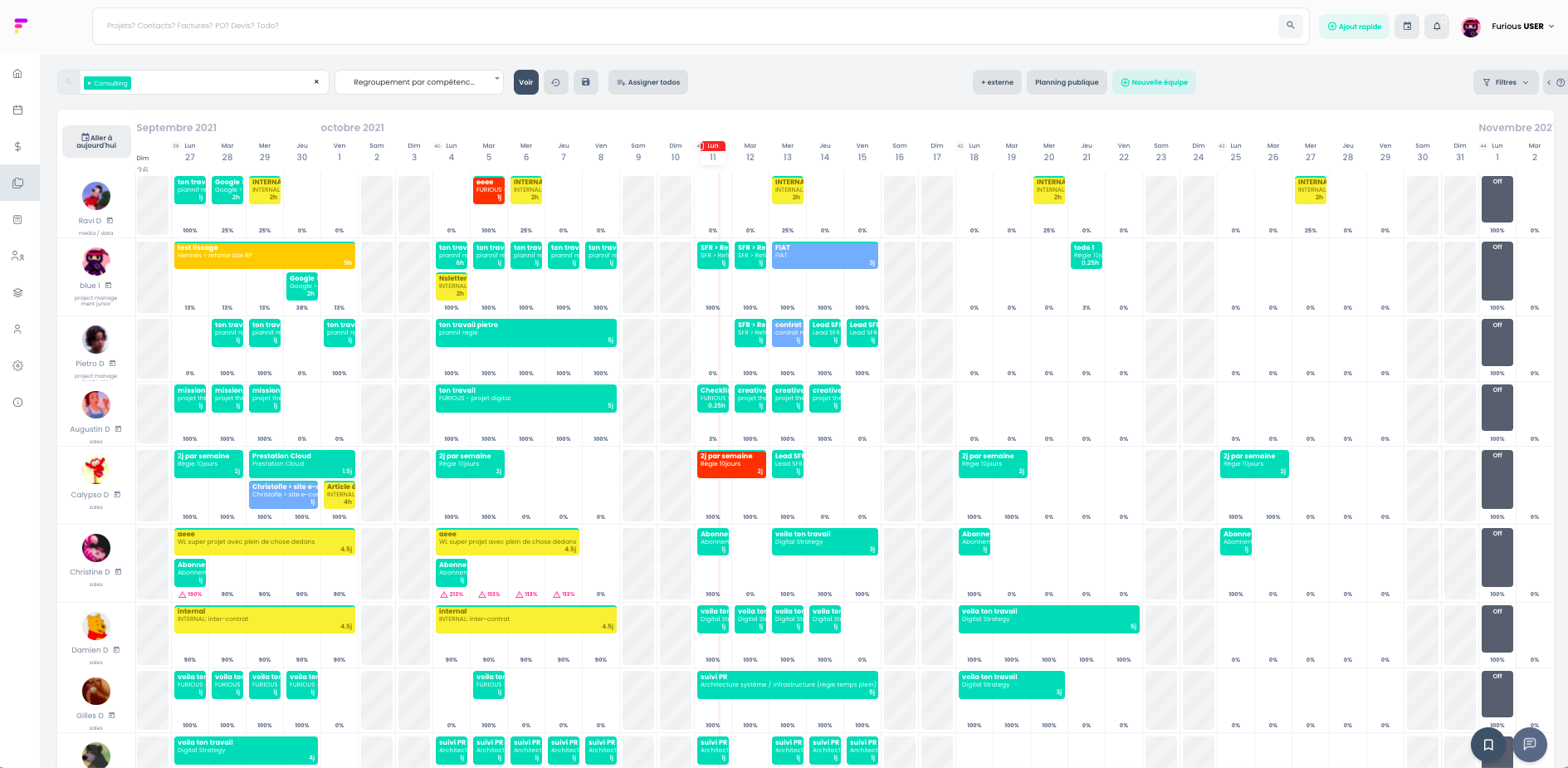Click the small calendar icon beside Ravi D

(110, 221)
